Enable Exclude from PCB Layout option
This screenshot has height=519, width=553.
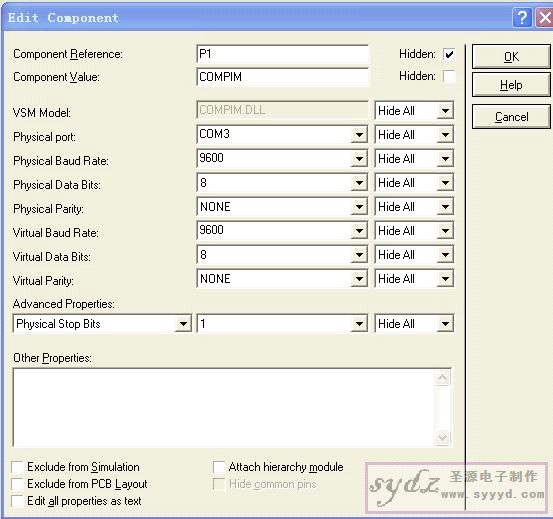(17, 484)
